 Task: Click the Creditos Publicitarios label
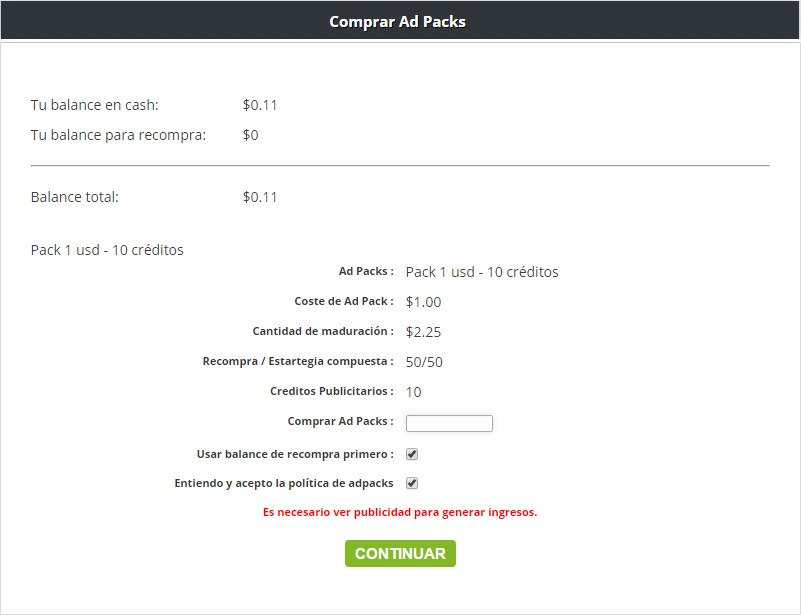(331, 392)
